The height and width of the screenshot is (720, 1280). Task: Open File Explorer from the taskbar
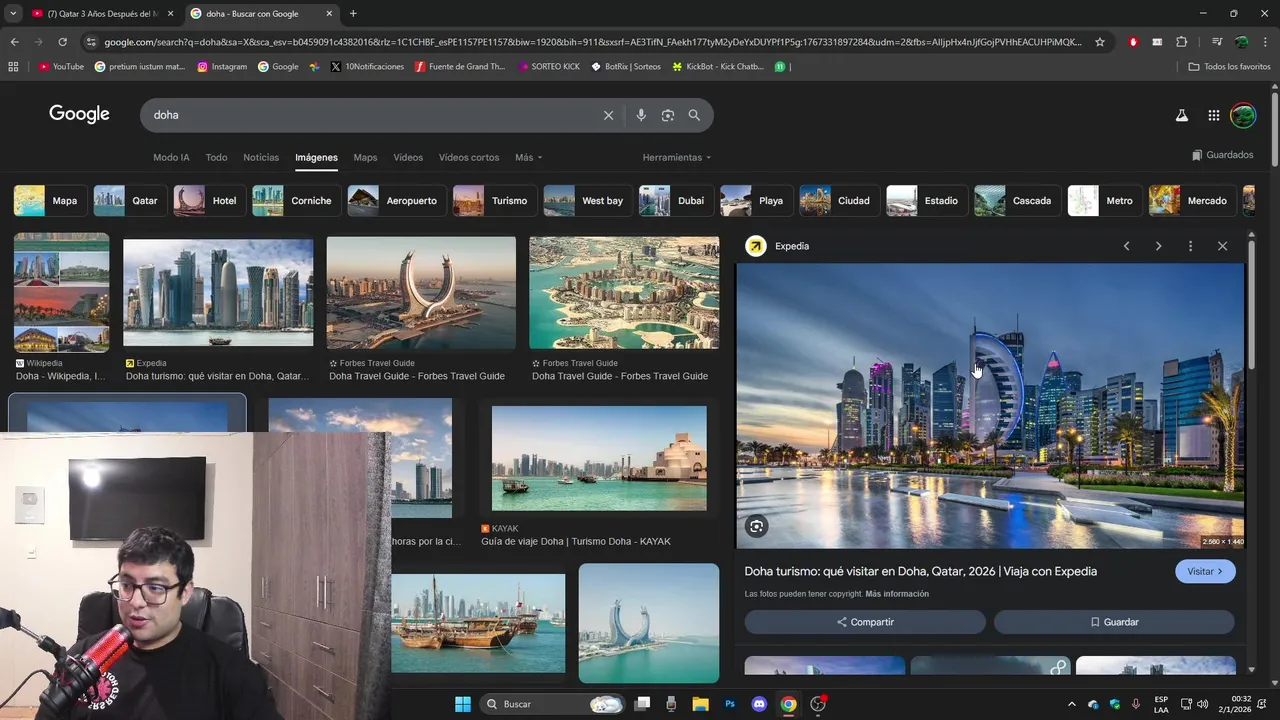point(700,704)
